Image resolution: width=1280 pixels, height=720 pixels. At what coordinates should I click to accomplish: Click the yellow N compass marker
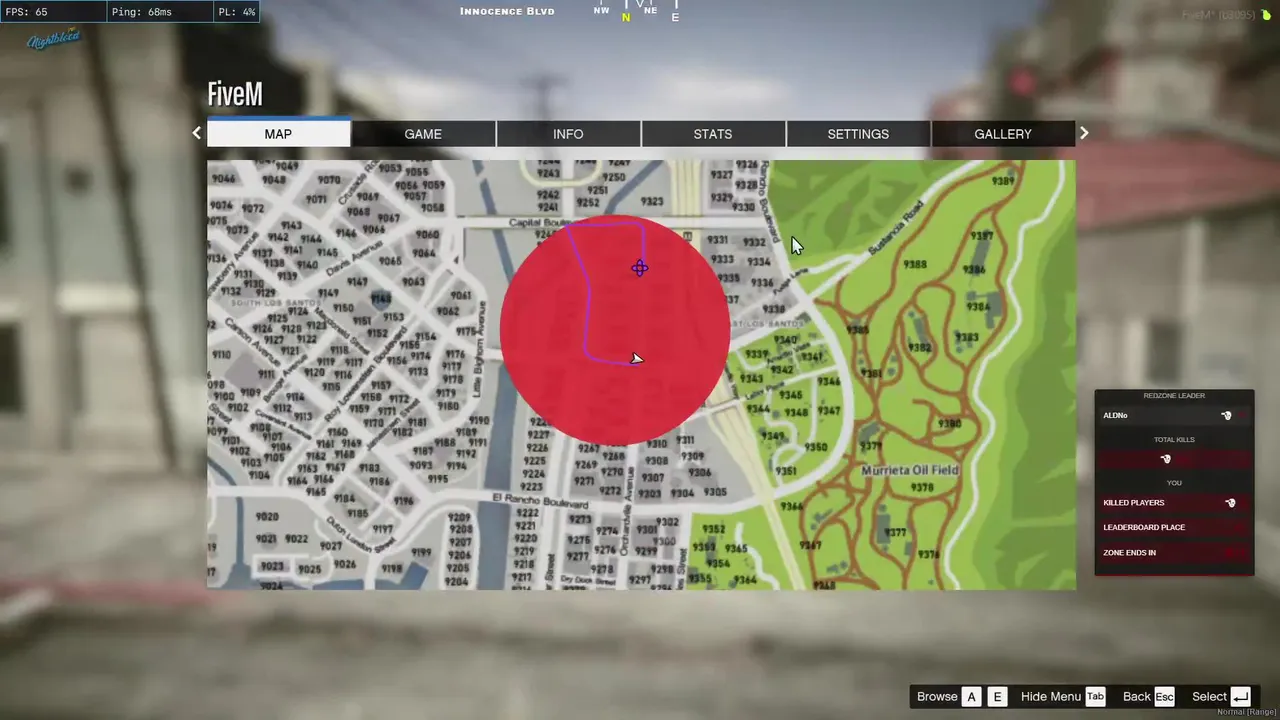[626, 17]
